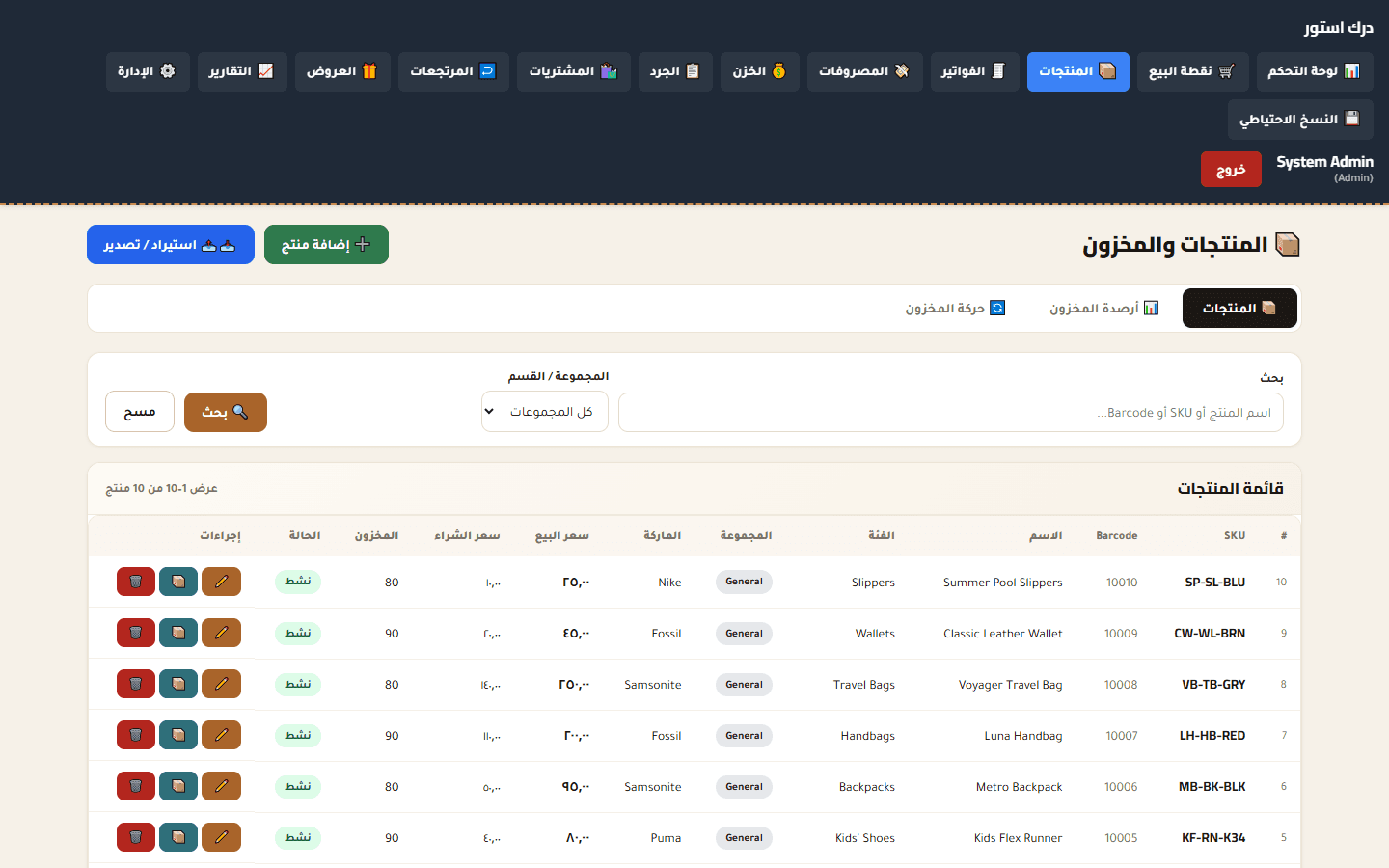Delete the Luna Handbag product (trash icon)
The image size is (1389, 868).
coord(136,735)
